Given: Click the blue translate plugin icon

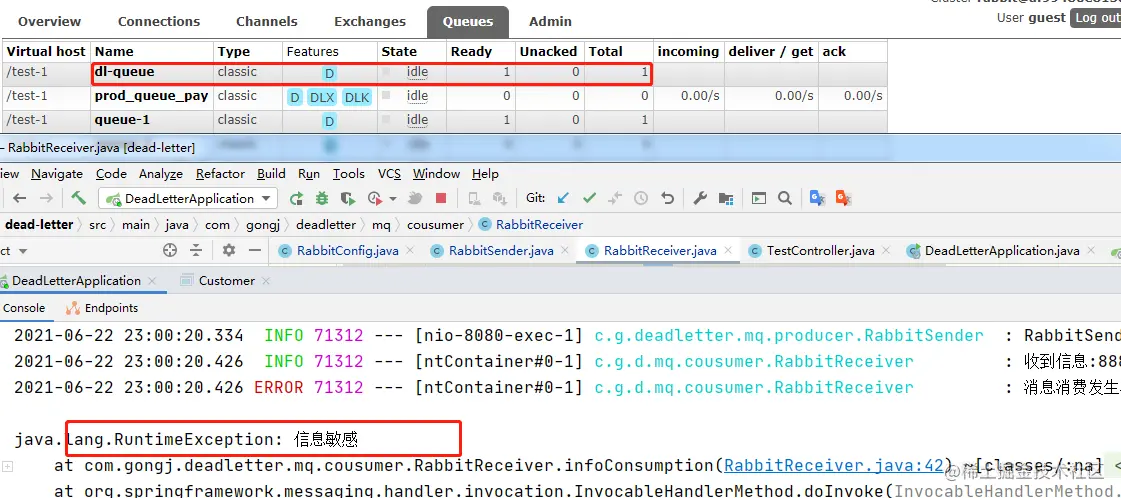Looking at the screenshot, I should tap(817, 198).
